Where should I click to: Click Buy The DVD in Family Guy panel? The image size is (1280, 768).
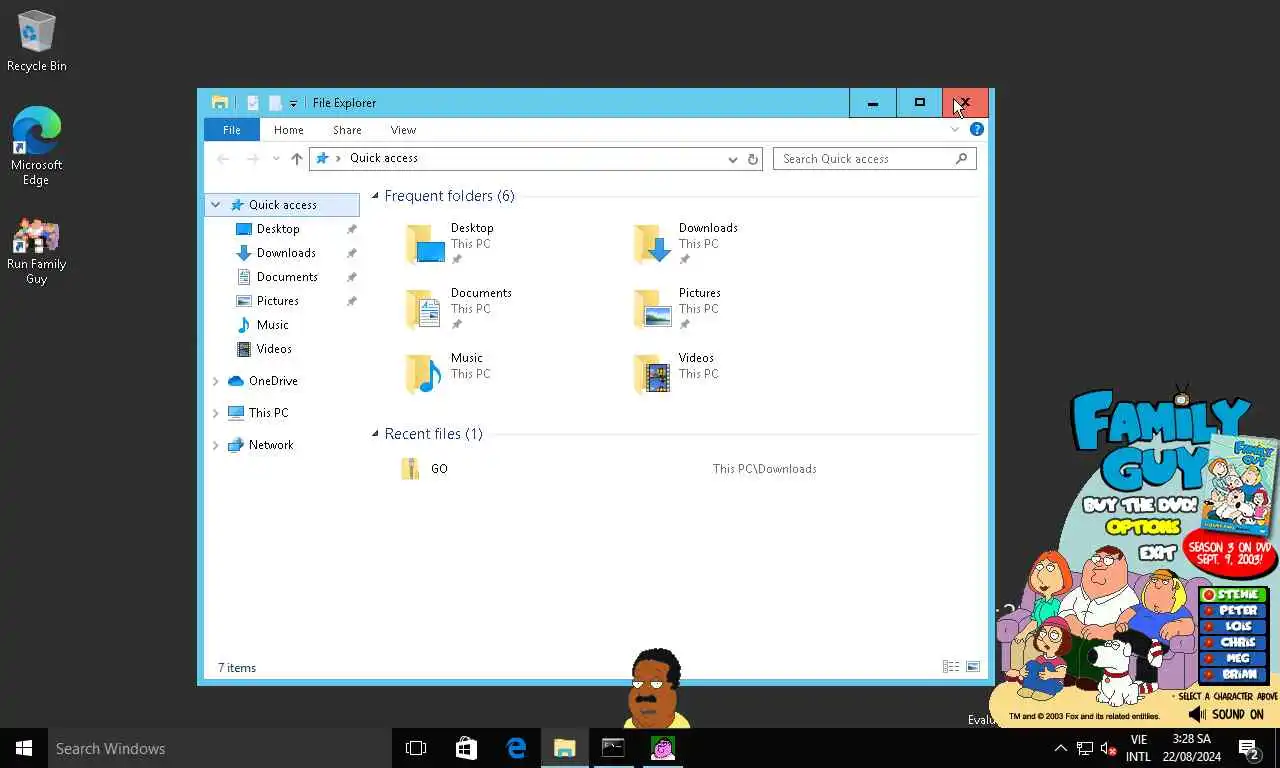coord(1138,506)
